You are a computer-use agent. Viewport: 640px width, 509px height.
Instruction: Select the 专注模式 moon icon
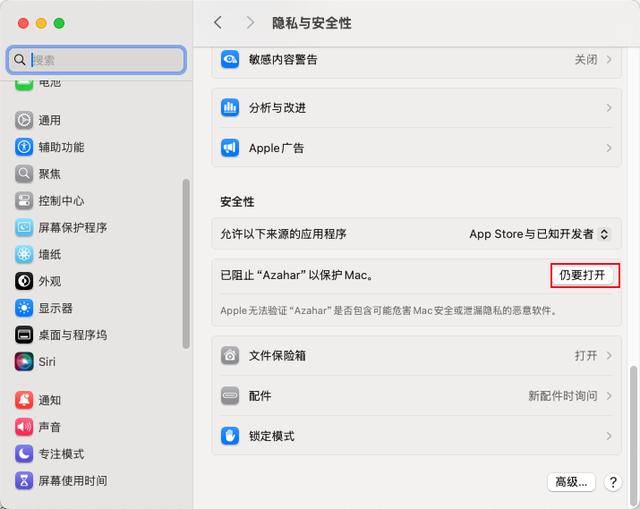(24, 454)
